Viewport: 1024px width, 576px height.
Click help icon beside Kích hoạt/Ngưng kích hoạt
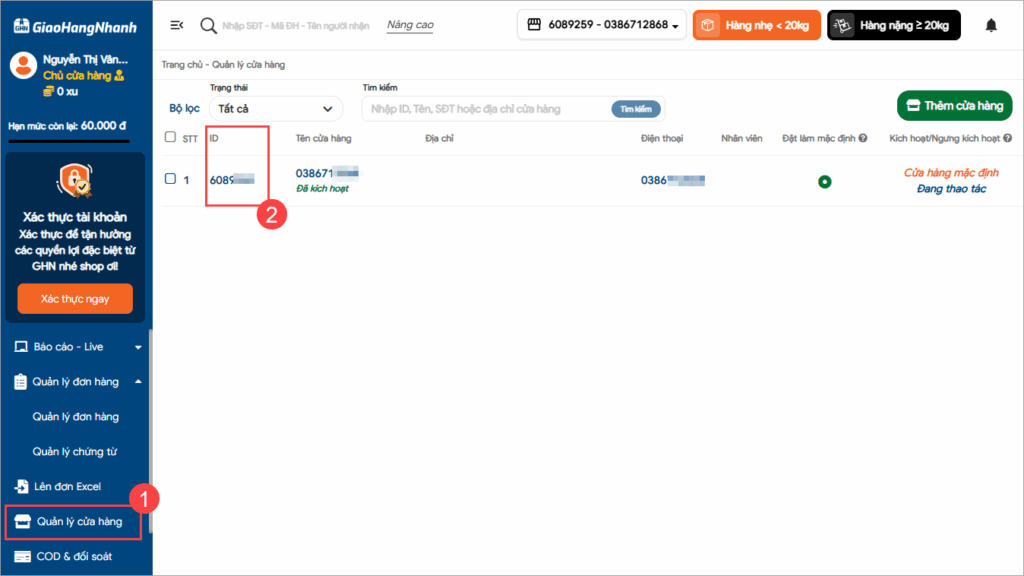[x=1008, y=138]
